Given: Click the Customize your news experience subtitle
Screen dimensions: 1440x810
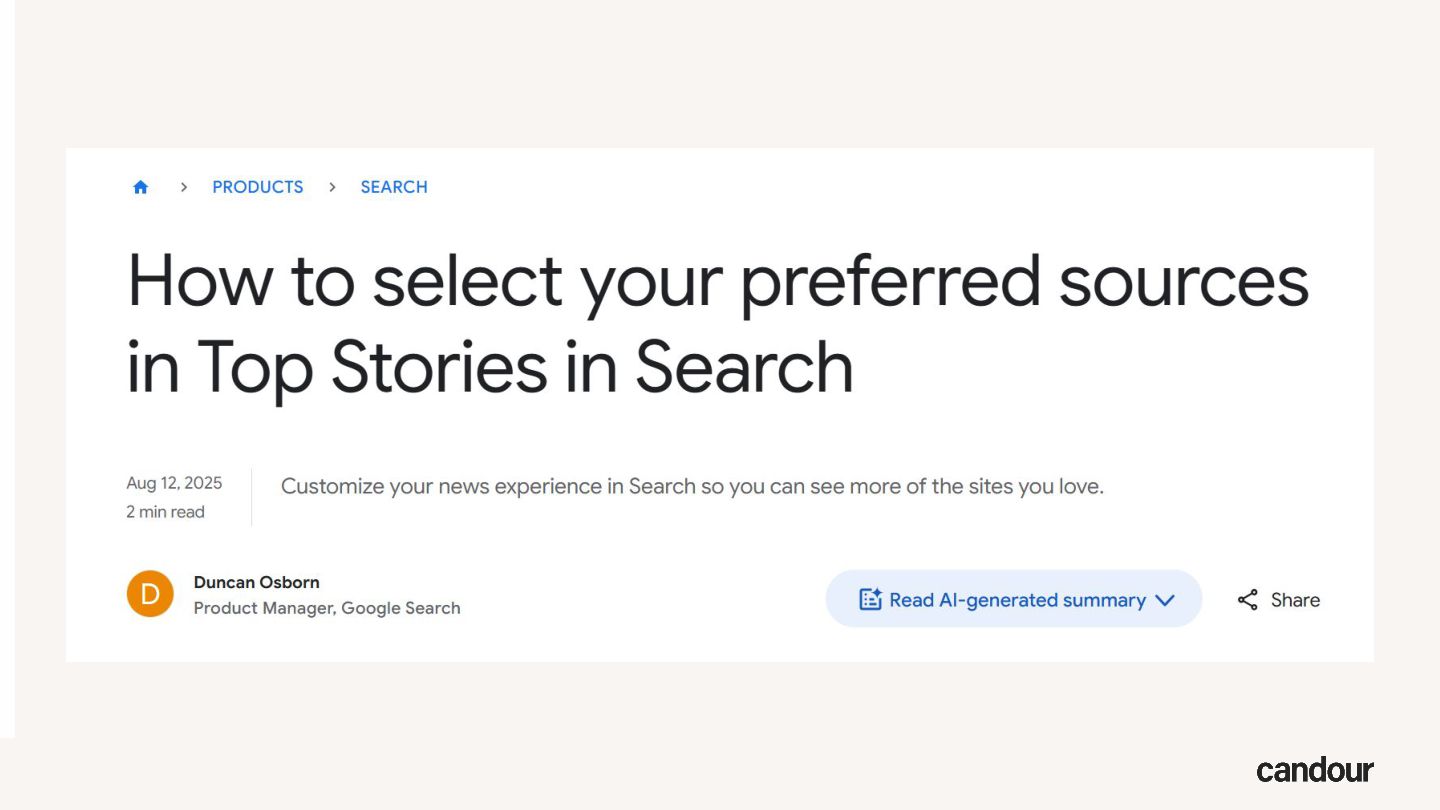Looking at the screenshot, I should click(x=692, y=487).
